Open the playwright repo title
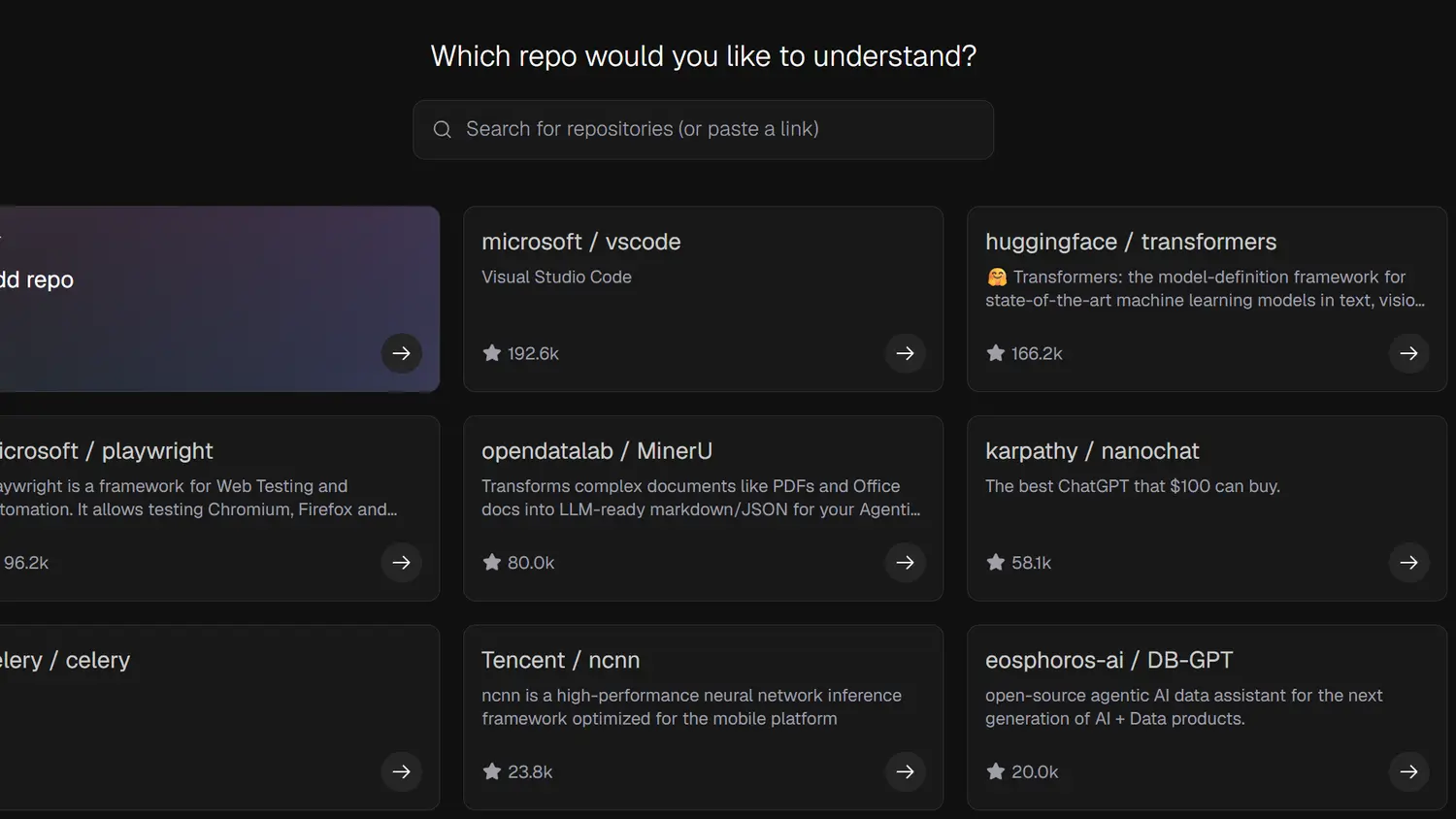1456x819 pixels. tap(106, 451)
